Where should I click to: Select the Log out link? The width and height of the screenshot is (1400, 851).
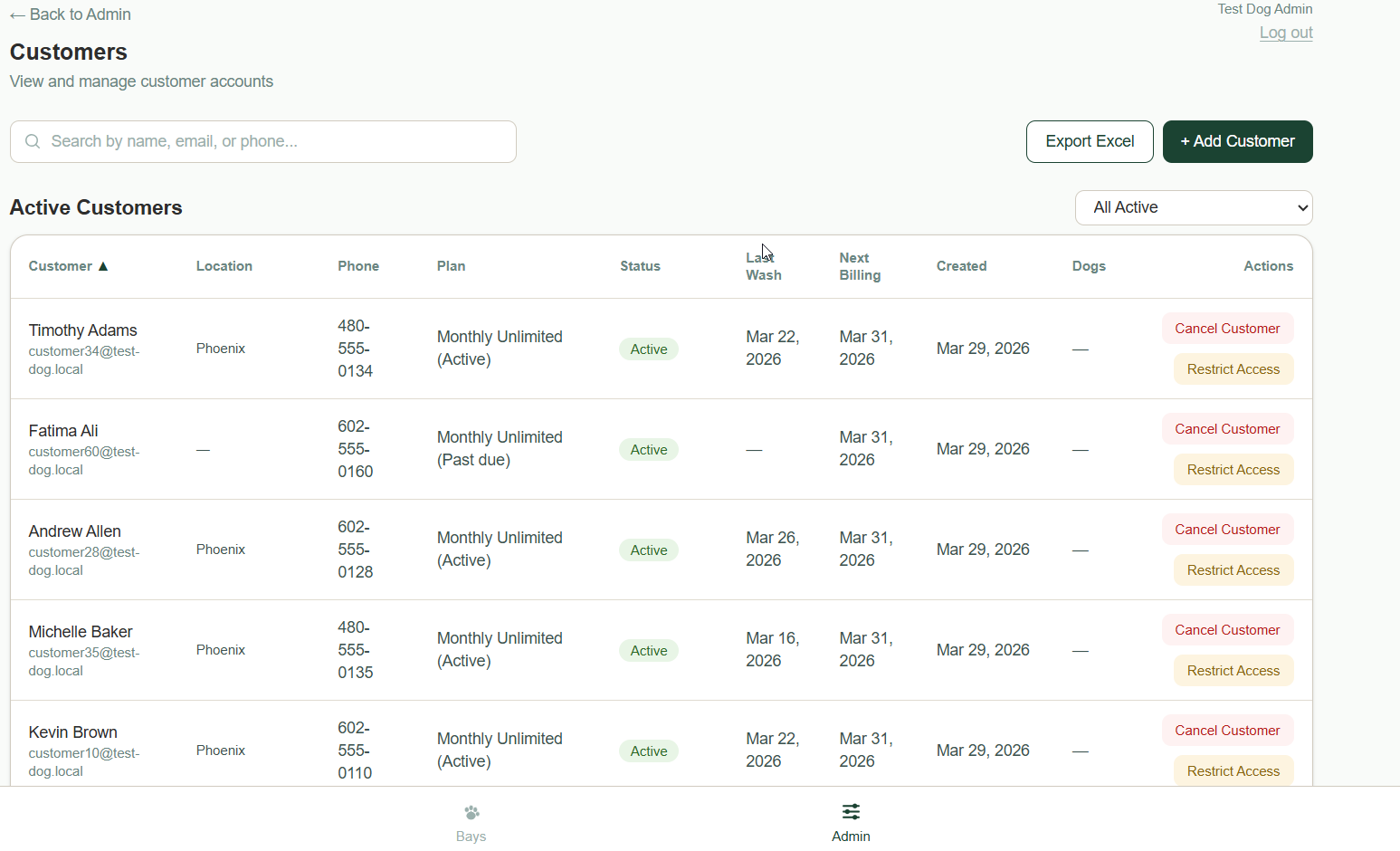pyautogui.click(x=1286, y=33)
